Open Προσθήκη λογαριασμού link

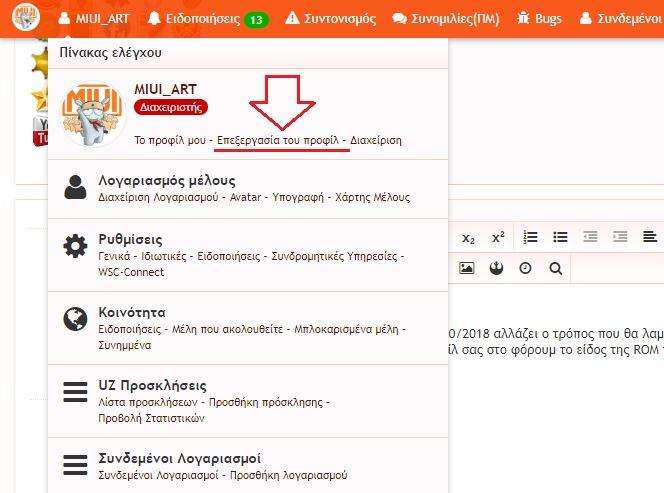(x=299, y=474)
